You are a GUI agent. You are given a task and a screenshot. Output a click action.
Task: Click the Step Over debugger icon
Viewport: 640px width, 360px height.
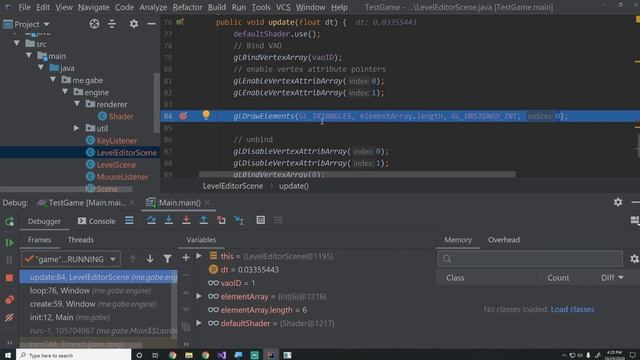point(151,220)
